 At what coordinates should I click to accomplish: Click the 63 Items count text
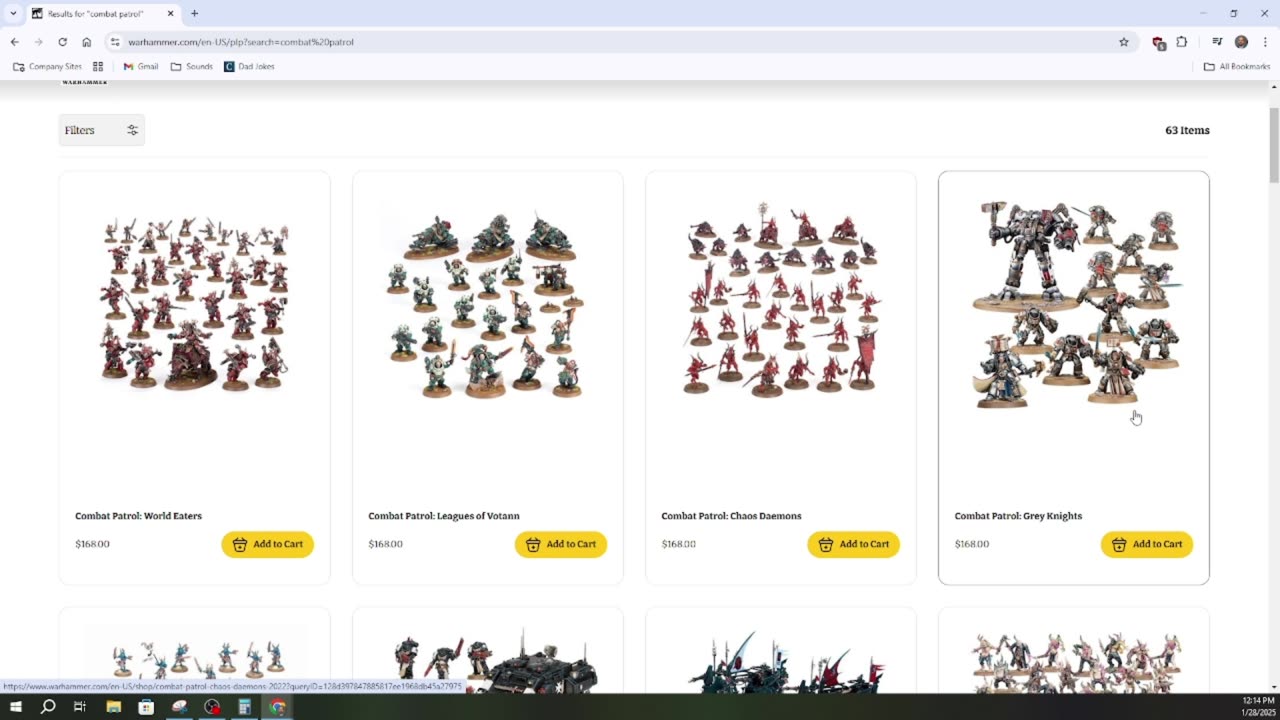[x=1187, y=130]
